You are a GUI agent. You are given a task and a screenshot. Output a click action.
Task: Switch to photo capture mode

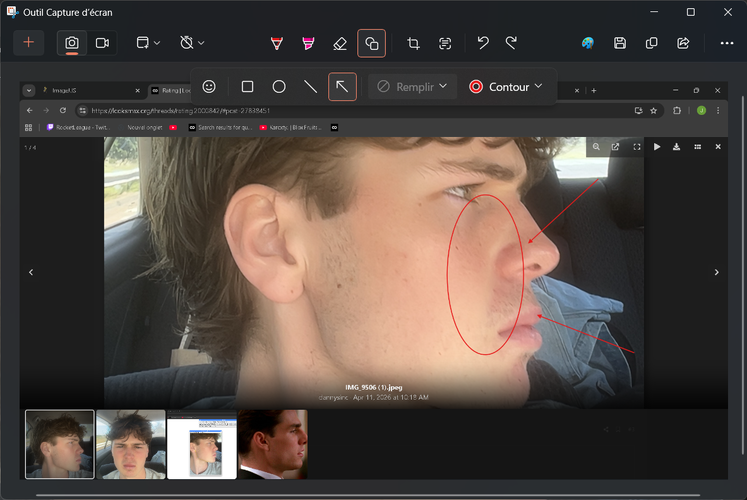point(72,43)
